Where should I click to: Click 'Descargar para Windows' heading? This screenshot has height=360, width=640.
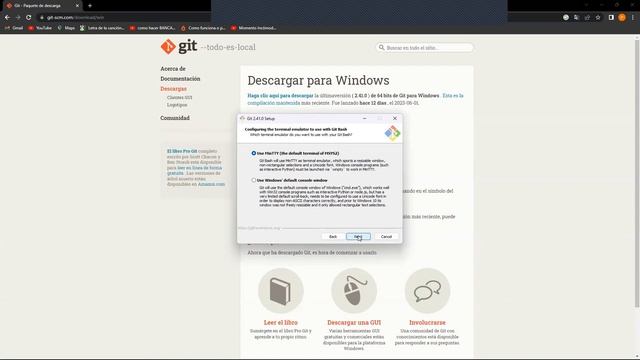pos(318,80)
